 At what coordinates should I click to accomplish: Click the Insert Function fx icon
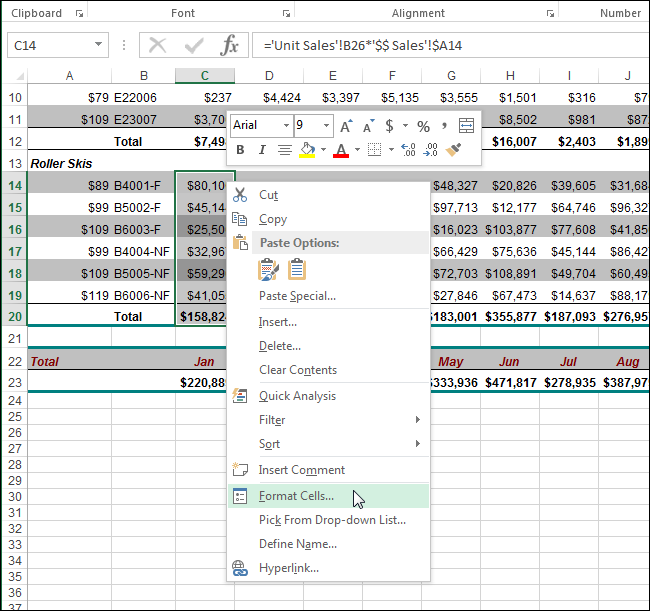click(230, 45)
